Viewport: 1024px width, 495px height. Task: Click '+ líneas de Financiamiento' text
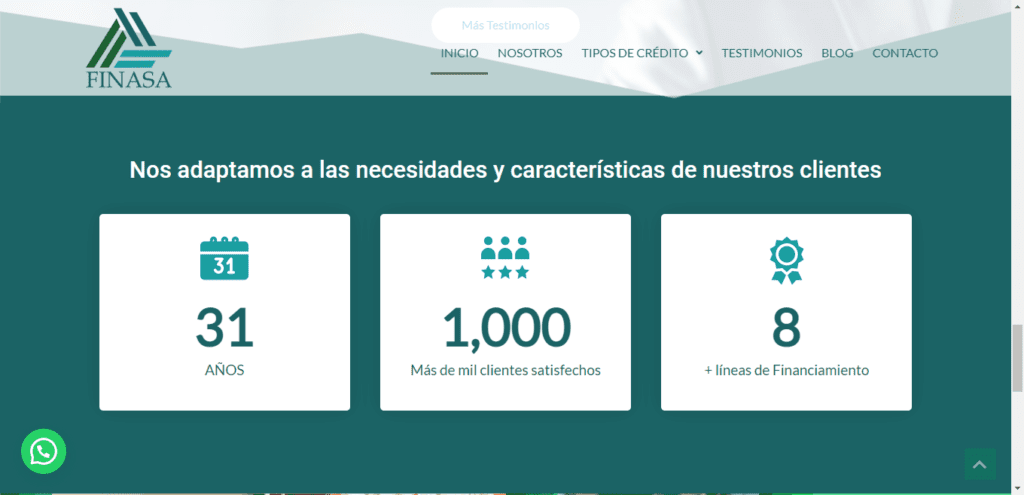(x=787, y=370)
